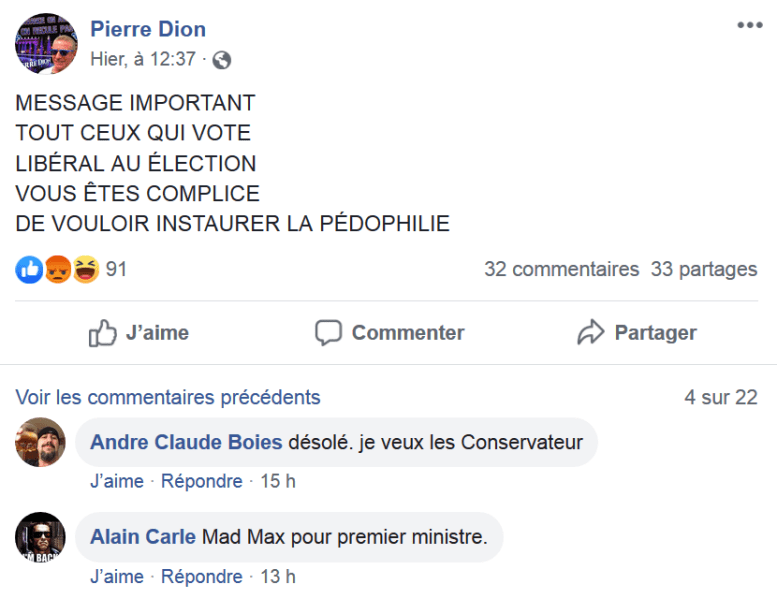
Task: Open the 91 reactions count
Action: (x=116, y=269)
